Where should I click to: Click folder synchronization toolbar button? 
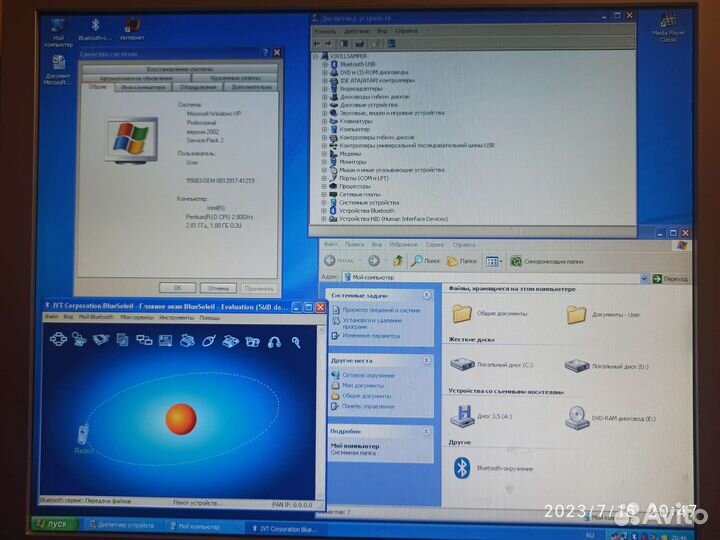click(546, 262)
